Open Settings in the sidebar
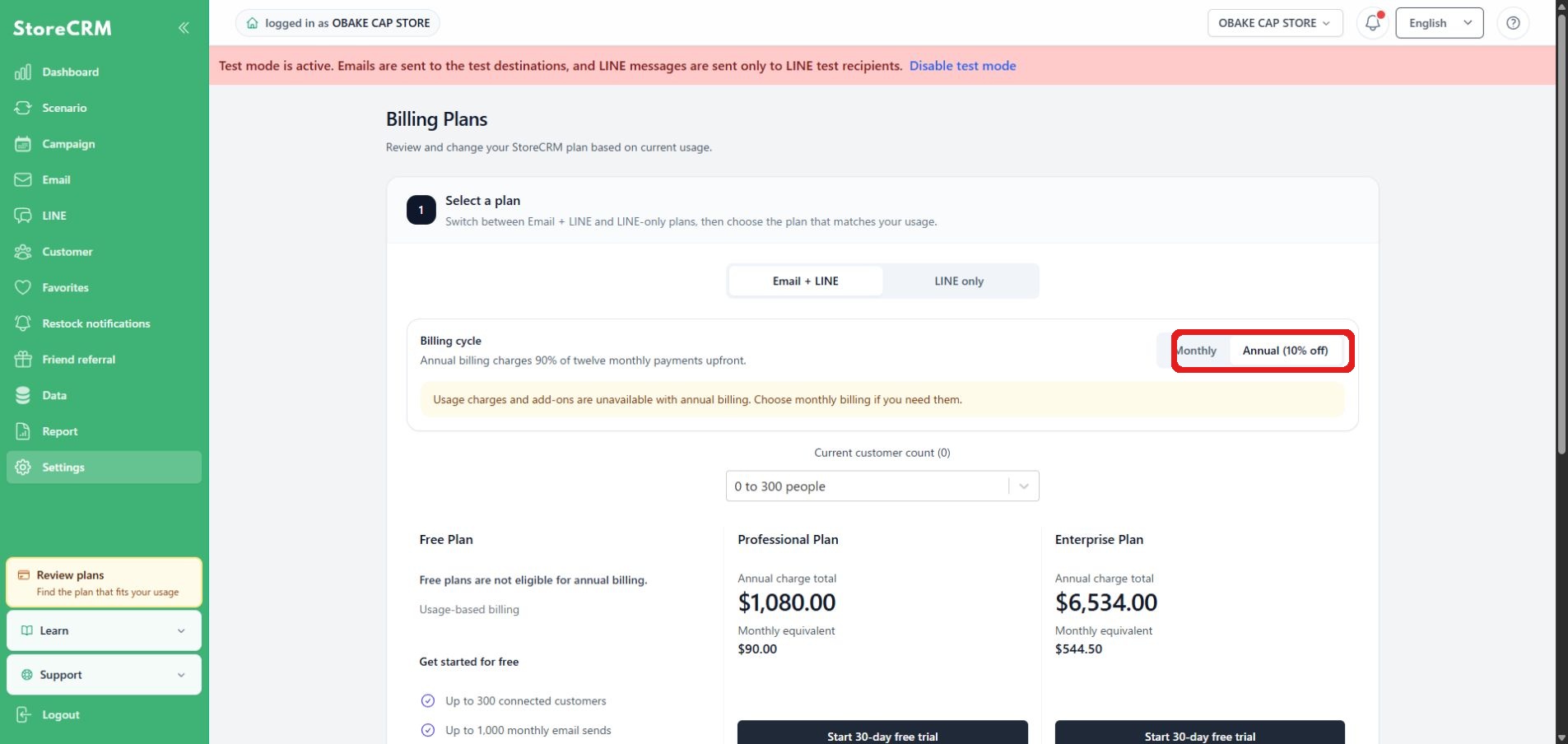 click(x=104, y=467)
